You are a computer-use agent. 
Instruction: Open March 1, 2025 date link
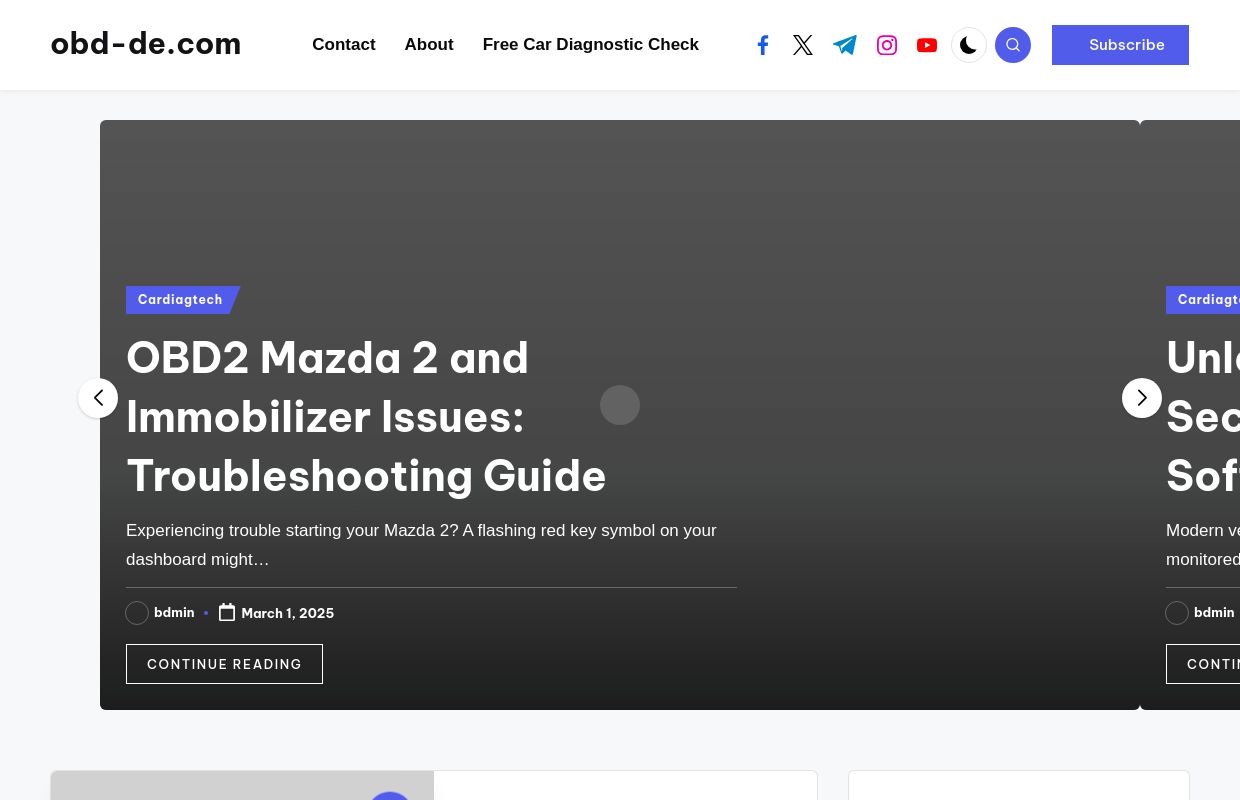288,613
